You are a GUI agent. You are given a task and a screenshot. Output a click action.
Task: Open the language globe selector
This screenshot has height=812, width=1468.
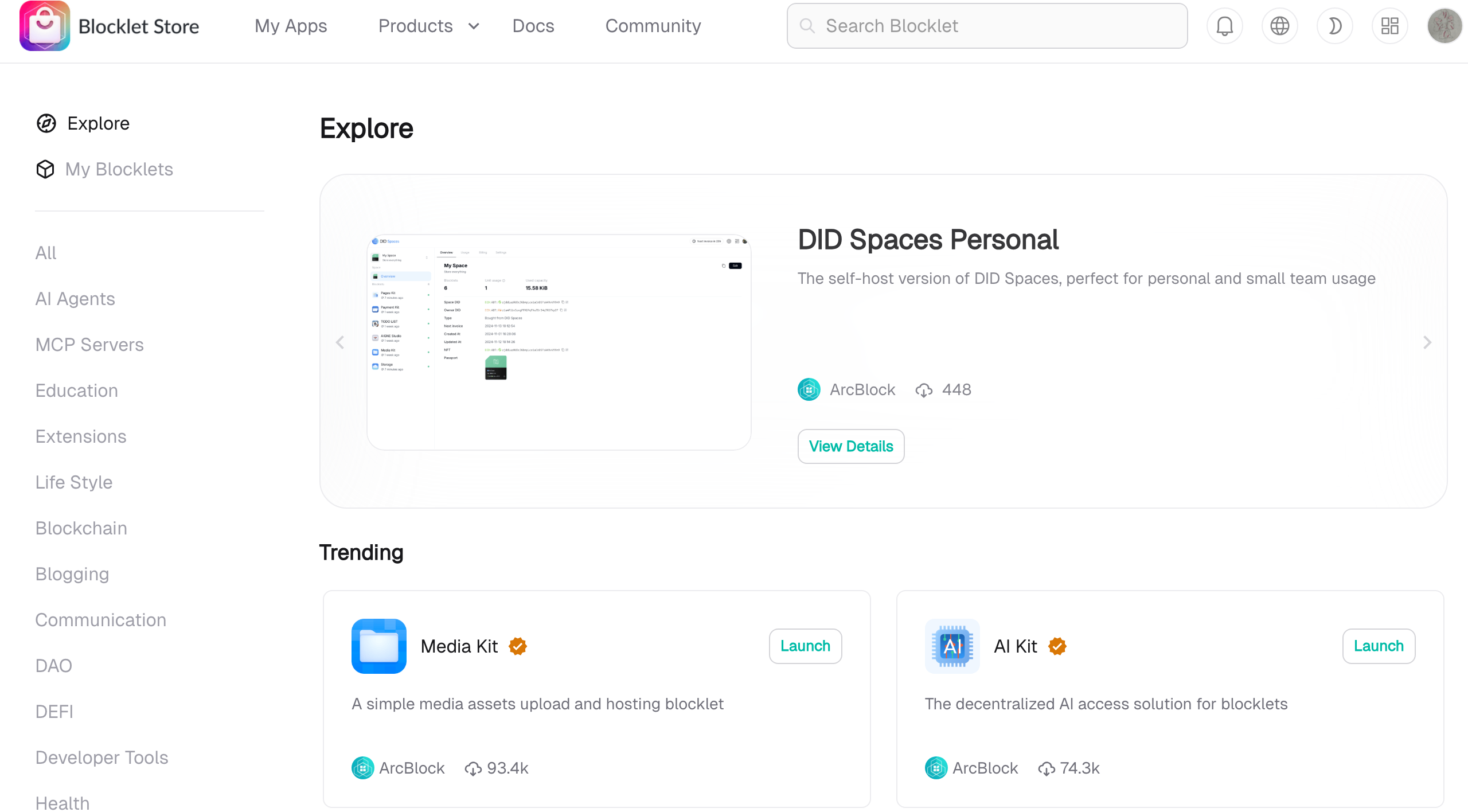point(1279,26)
